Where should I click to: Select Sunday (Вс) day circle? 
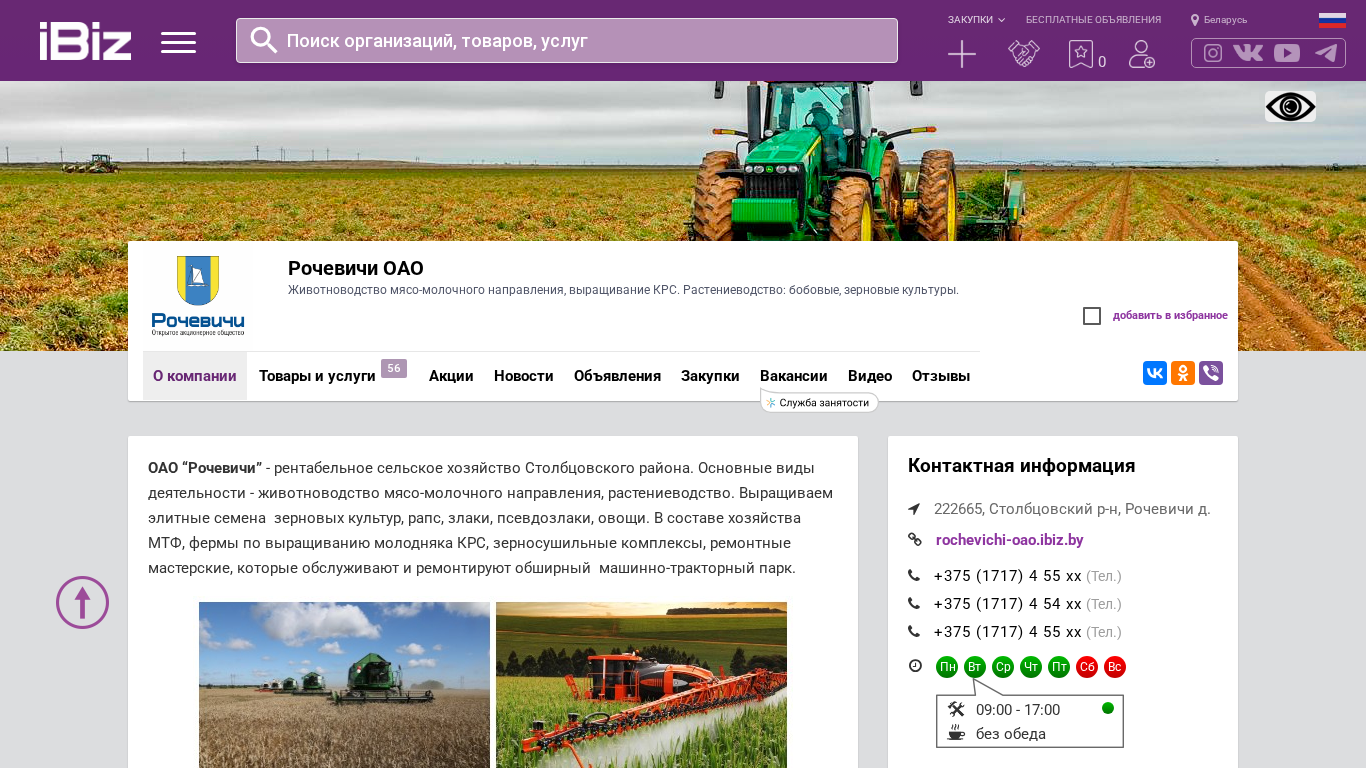[1115, 667]
